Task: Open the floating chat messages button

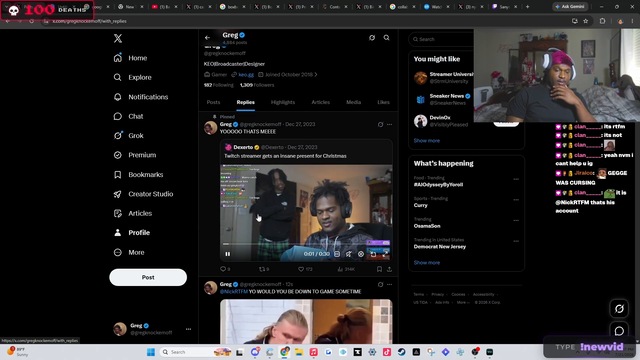Action: pos(619,331)
